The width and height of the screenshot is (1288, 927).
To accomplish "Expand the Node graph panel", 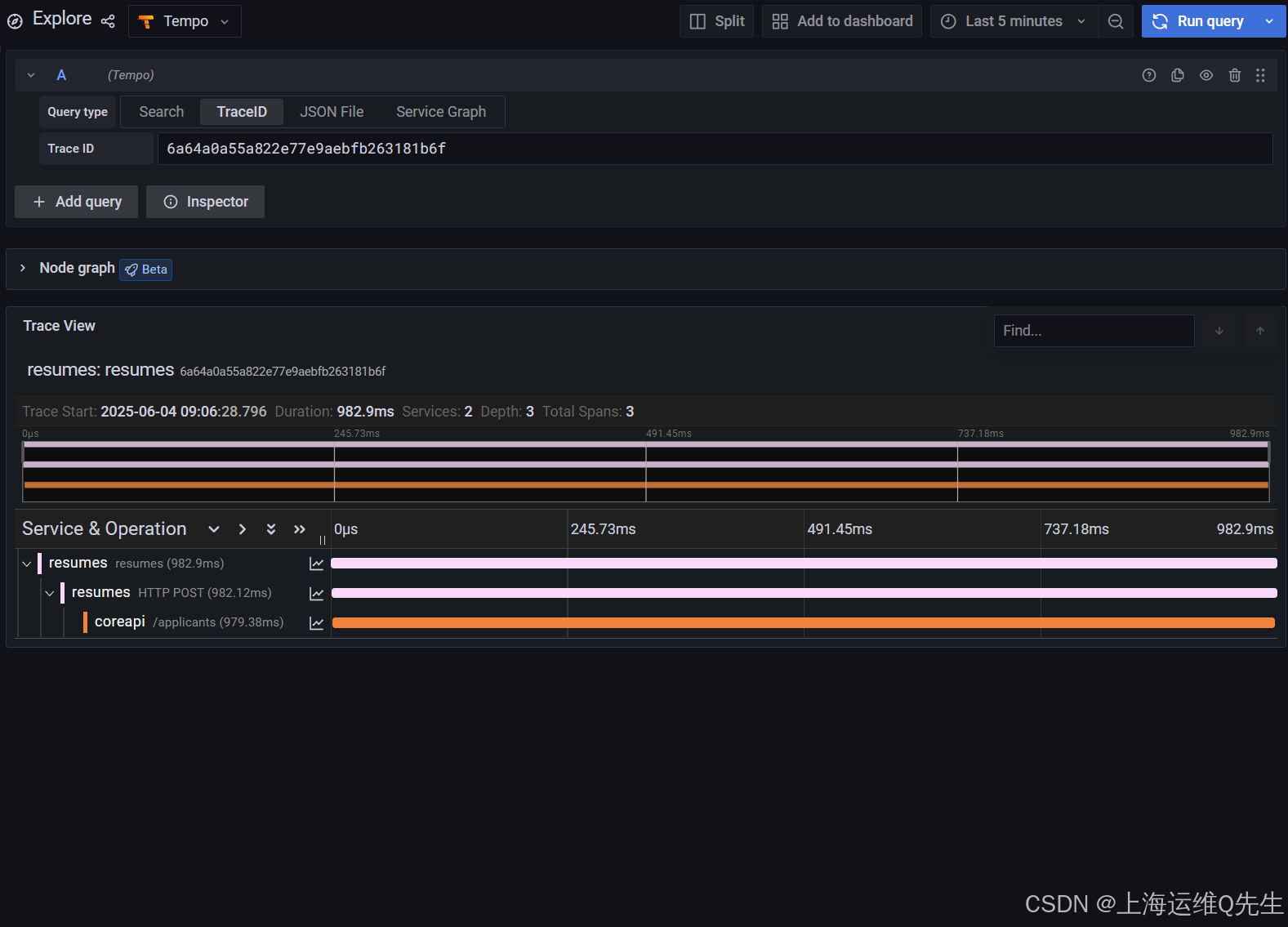I will click(x=23, y=268).
